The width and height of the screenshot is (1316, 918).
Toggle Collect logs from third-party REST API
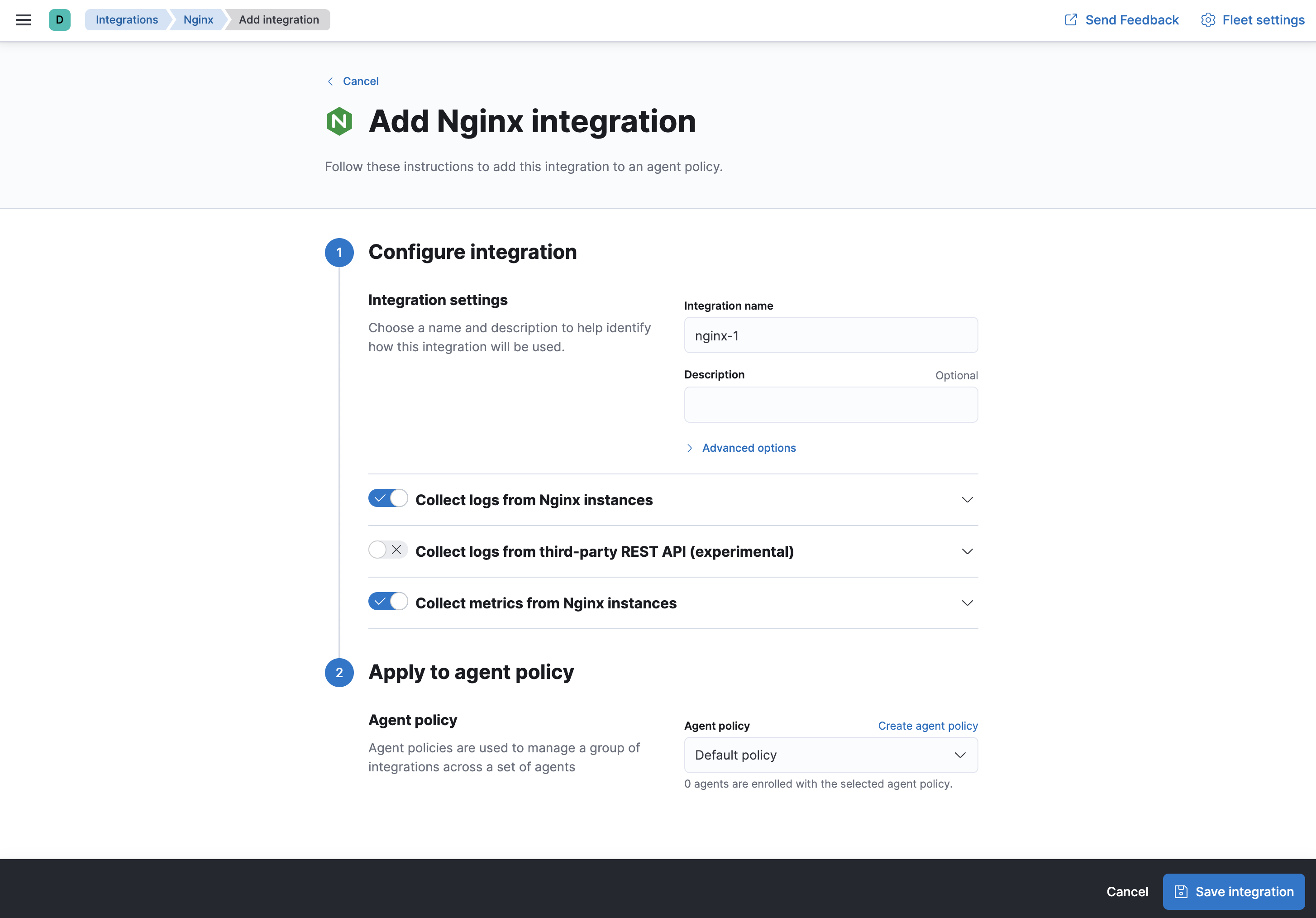[388, 551]
